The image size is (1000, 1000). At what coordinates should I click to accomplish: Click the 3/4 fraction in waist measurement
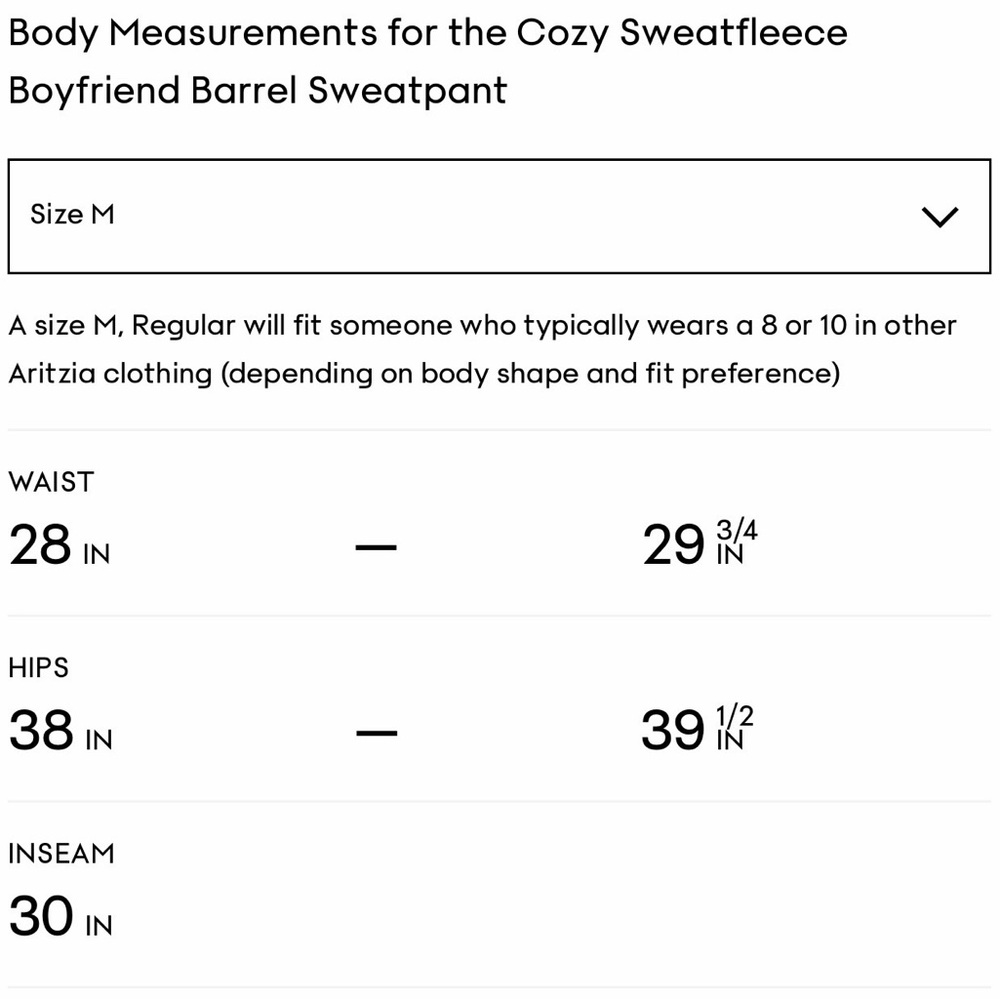pyautogui.click(x=737, y=531)
